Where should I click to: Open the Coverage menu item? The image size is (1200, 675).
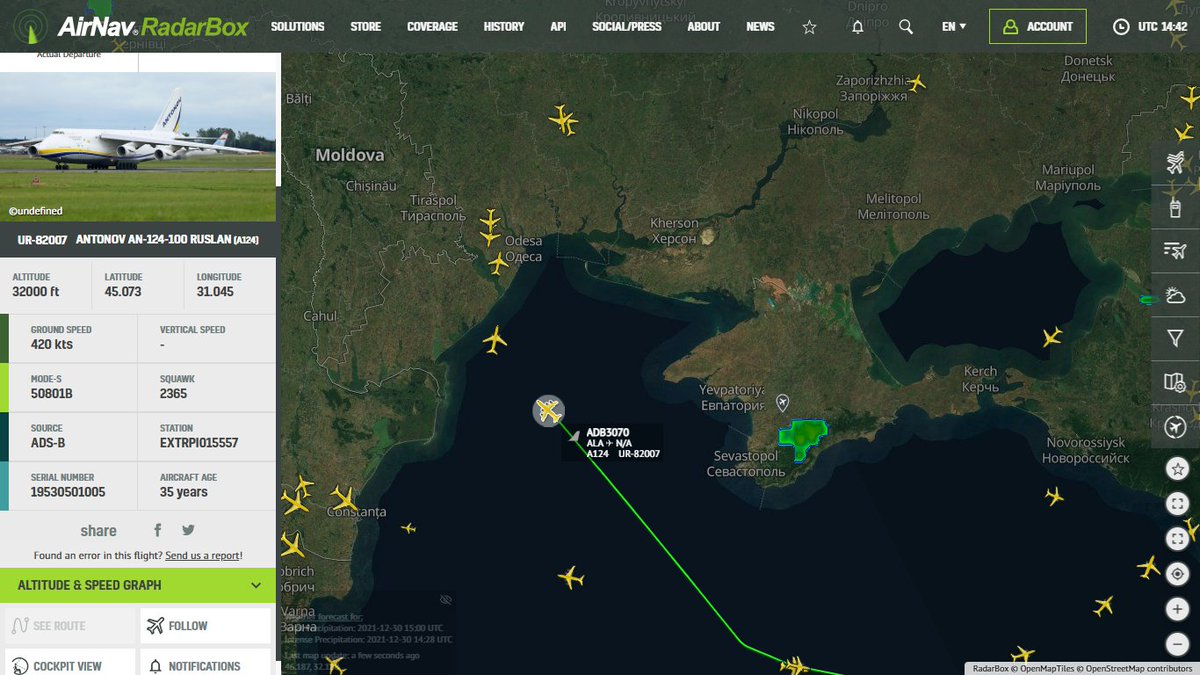(432, 27)
